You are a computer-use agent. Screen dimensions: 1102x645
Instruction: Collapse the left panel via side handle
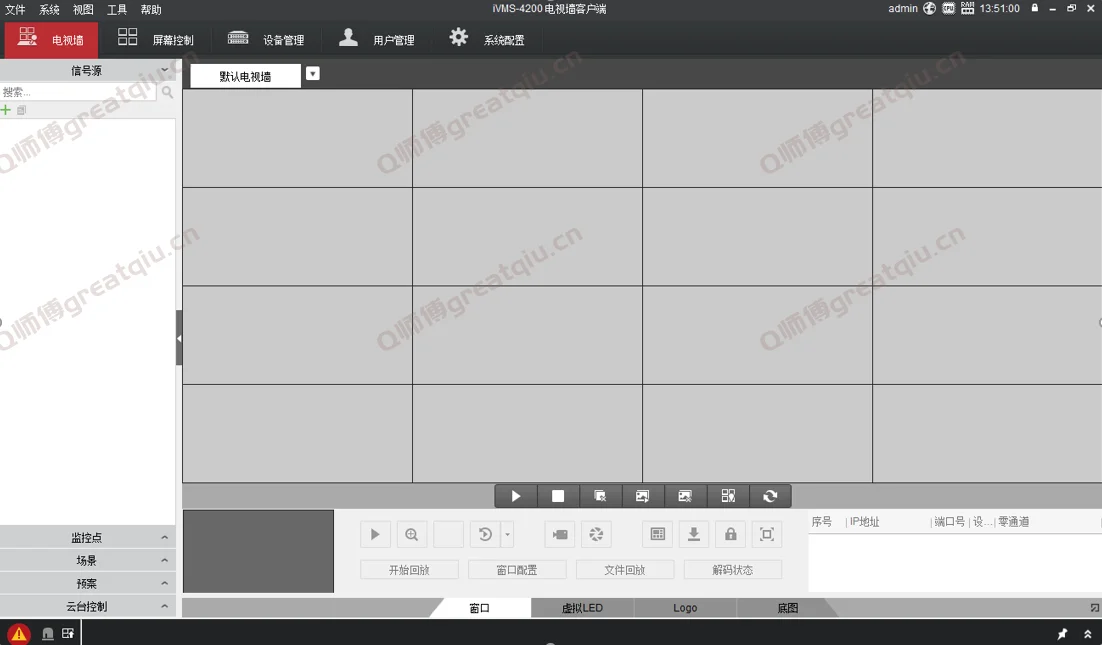[x=179, y=338]
